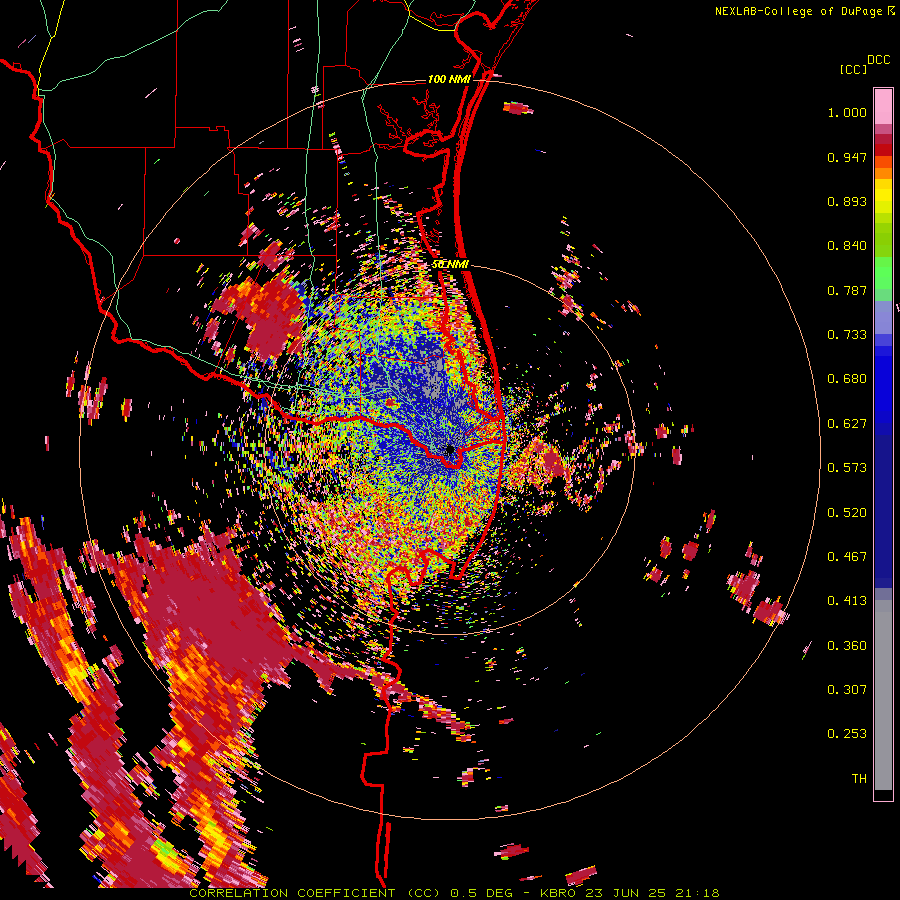This screenshot has height=900, width=900.
Task: Click the 0.5 DEG elevation text
Action: (x=481, y=893)
